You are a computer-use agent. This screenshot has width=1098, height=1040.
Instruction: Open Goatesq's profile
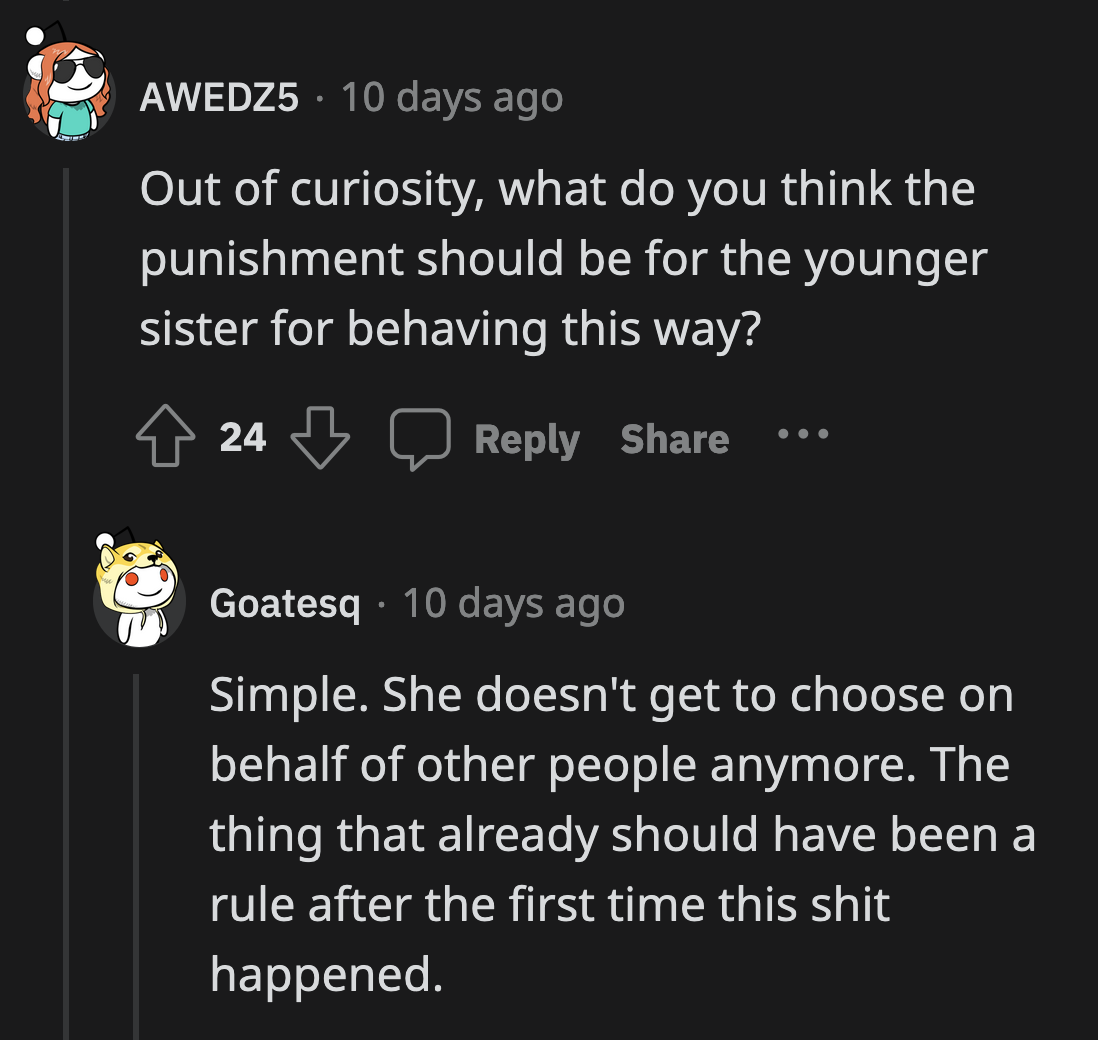click(285, 602)
